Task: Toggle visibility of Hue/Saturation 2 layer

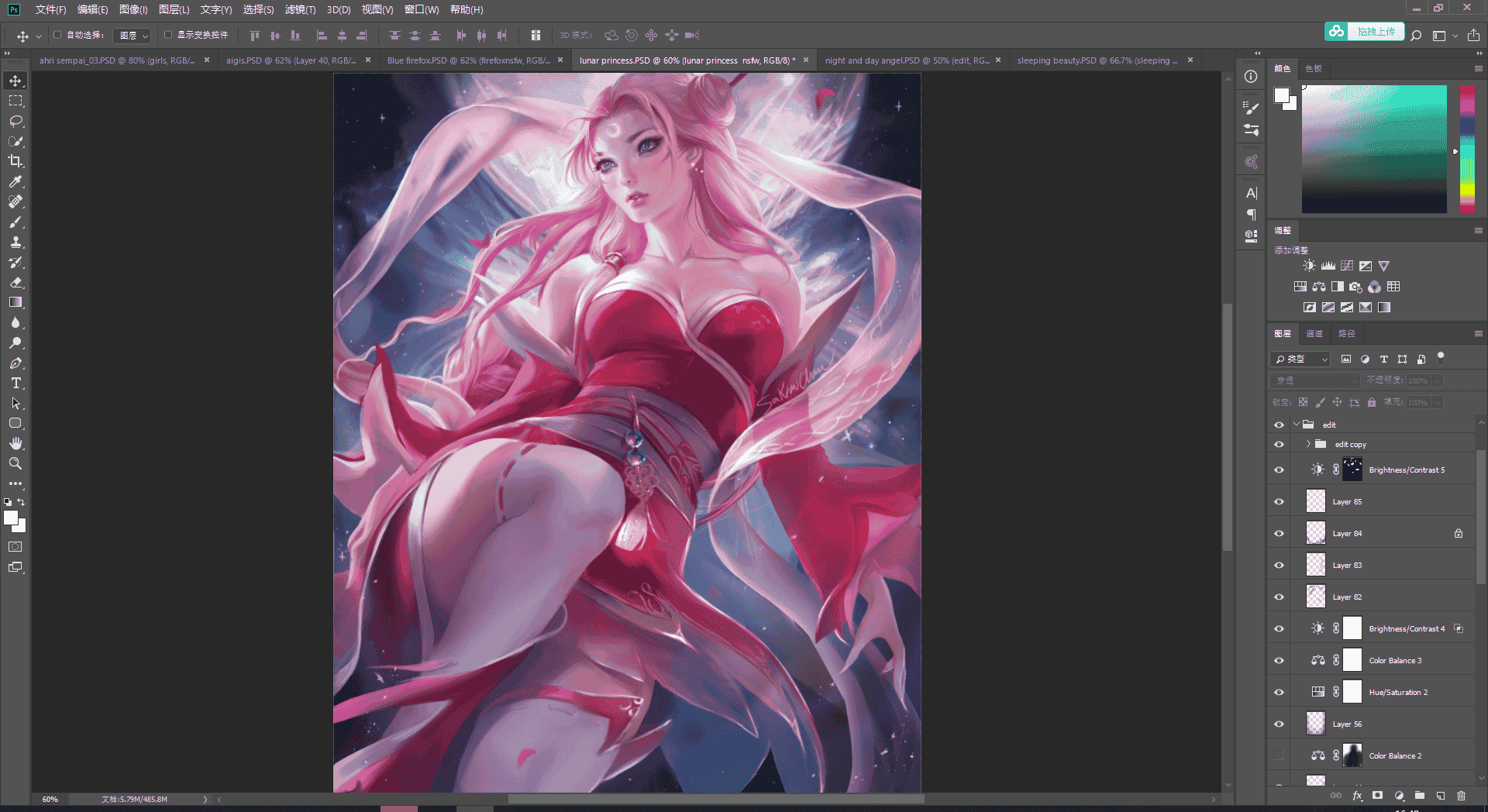Action: tap(1279, 692)
